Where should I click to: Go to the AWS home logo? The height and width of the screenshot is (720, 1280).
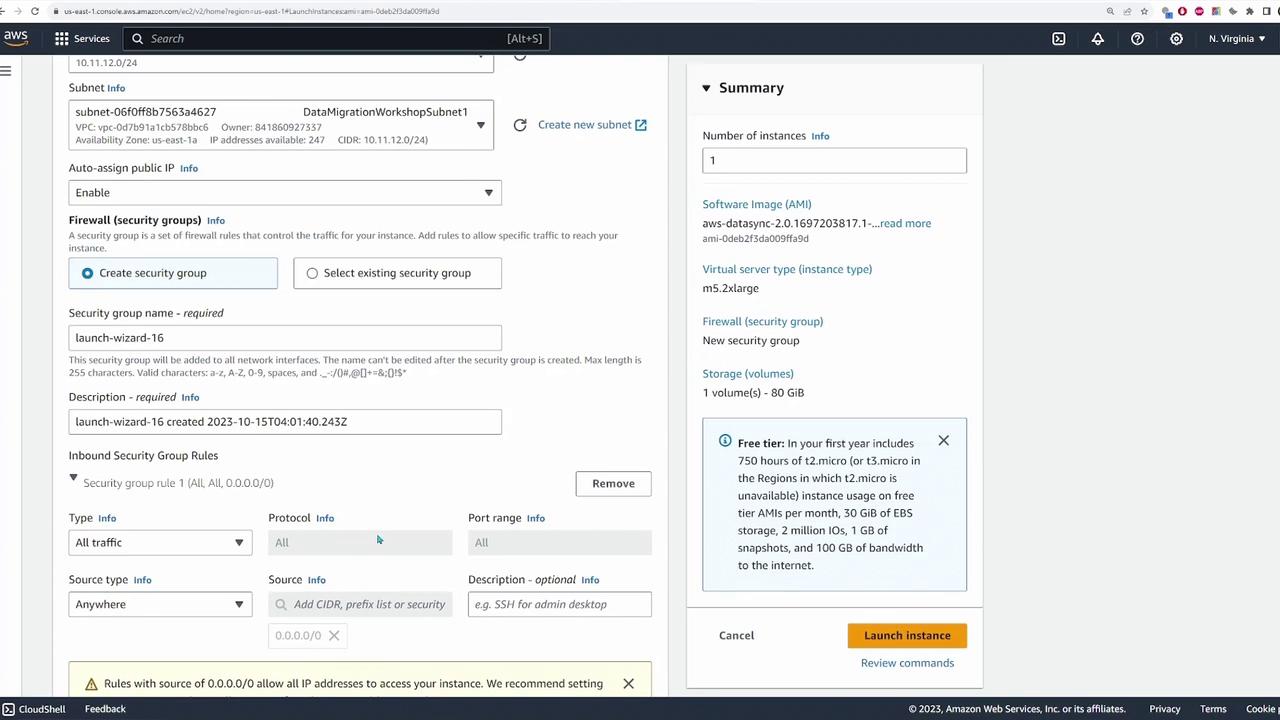[16, 38]
